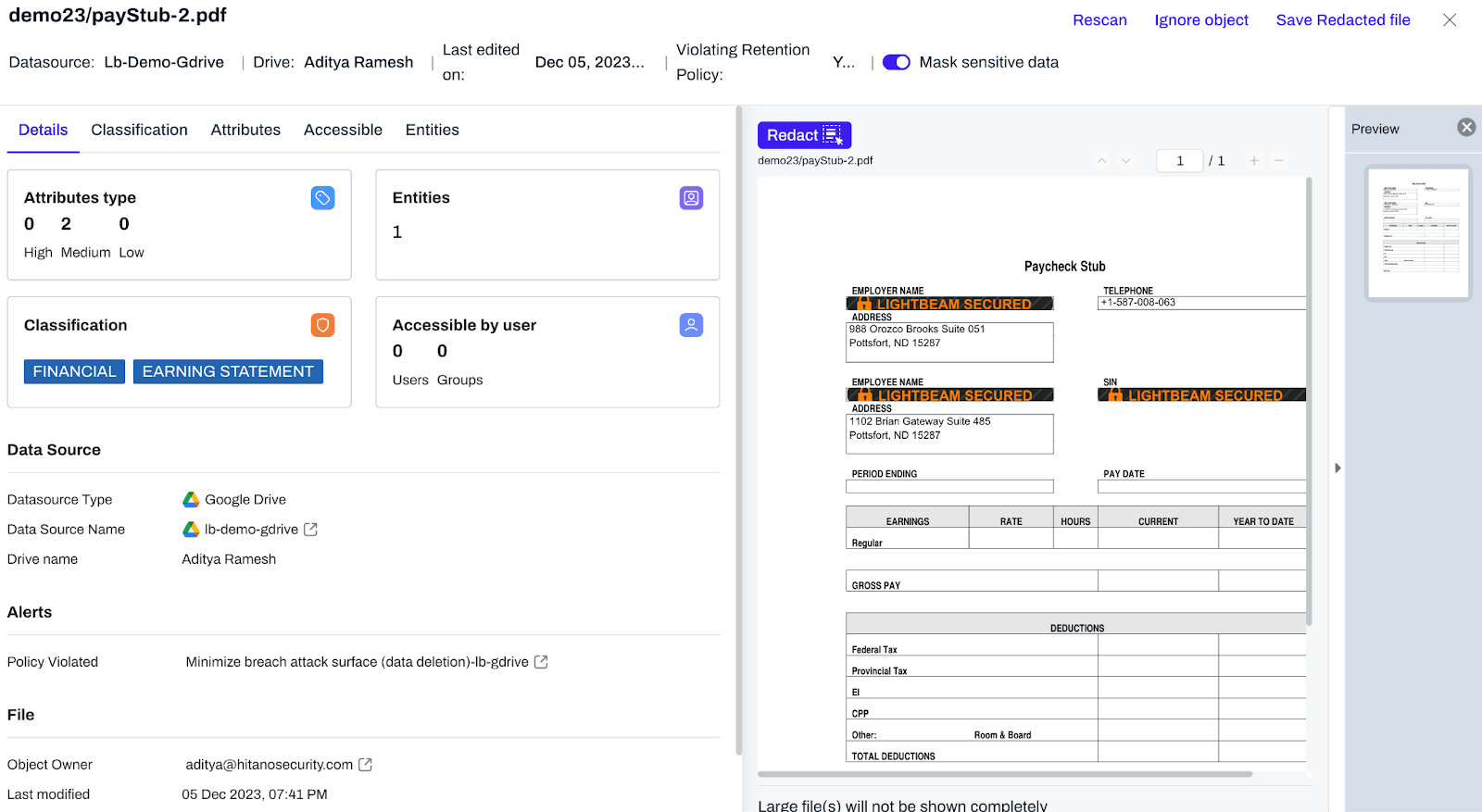Screen dimensions: 1482x812
Task: Go to previous page with up chevron
Action: point(1101,161)
